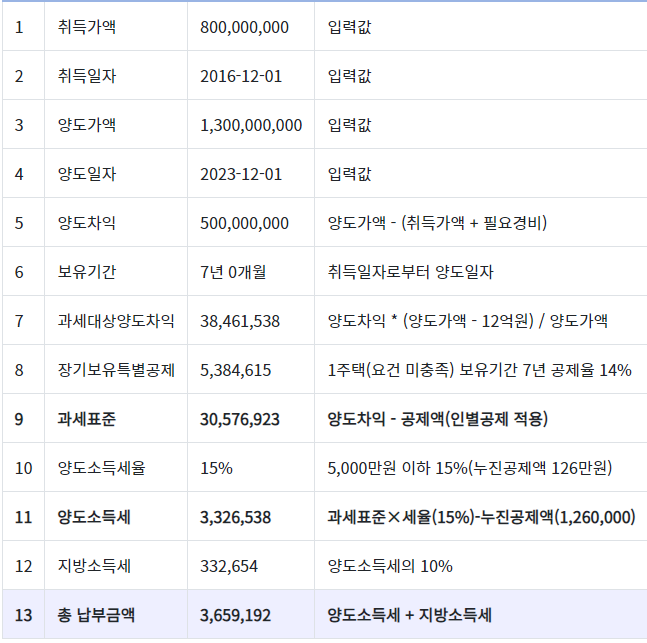This screenshot has width=647, height=643.
Task: Select the value 332,654
Action: point(229,567)
